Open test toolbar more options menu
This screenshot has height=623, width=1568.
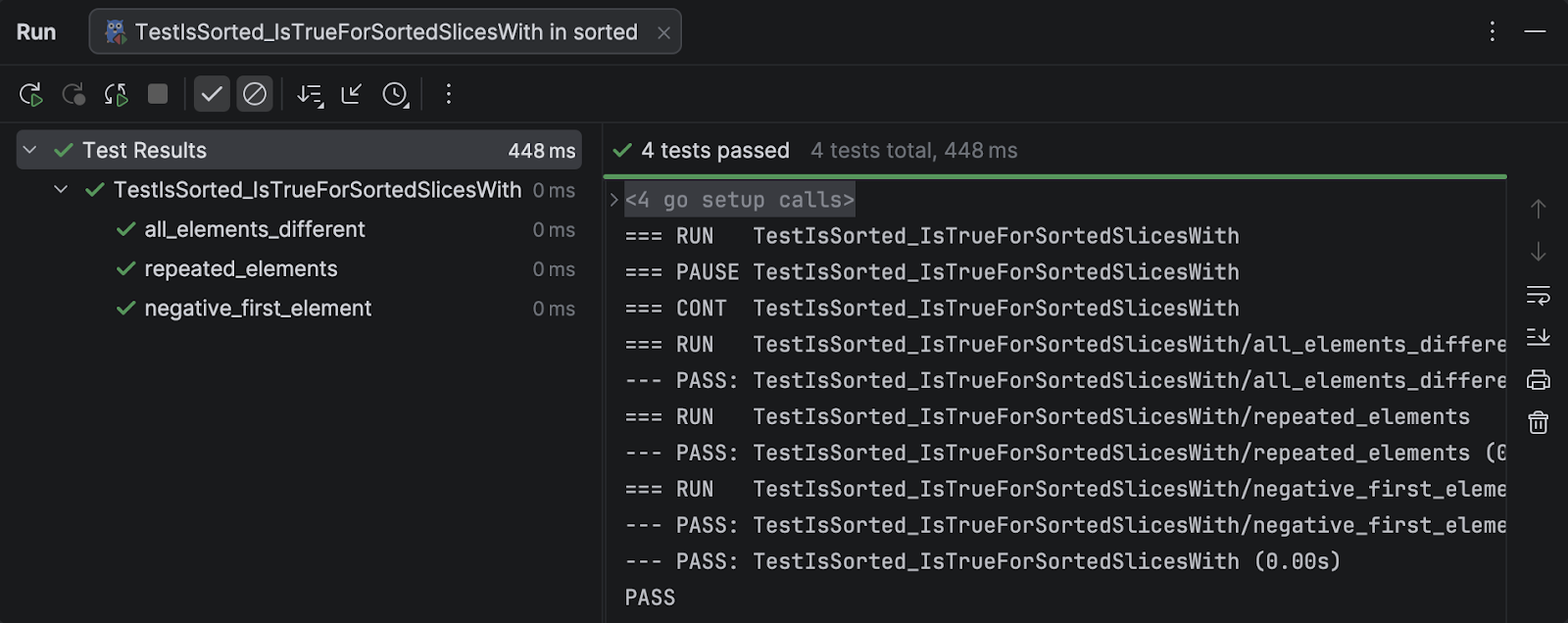click(x=449, y=94)
